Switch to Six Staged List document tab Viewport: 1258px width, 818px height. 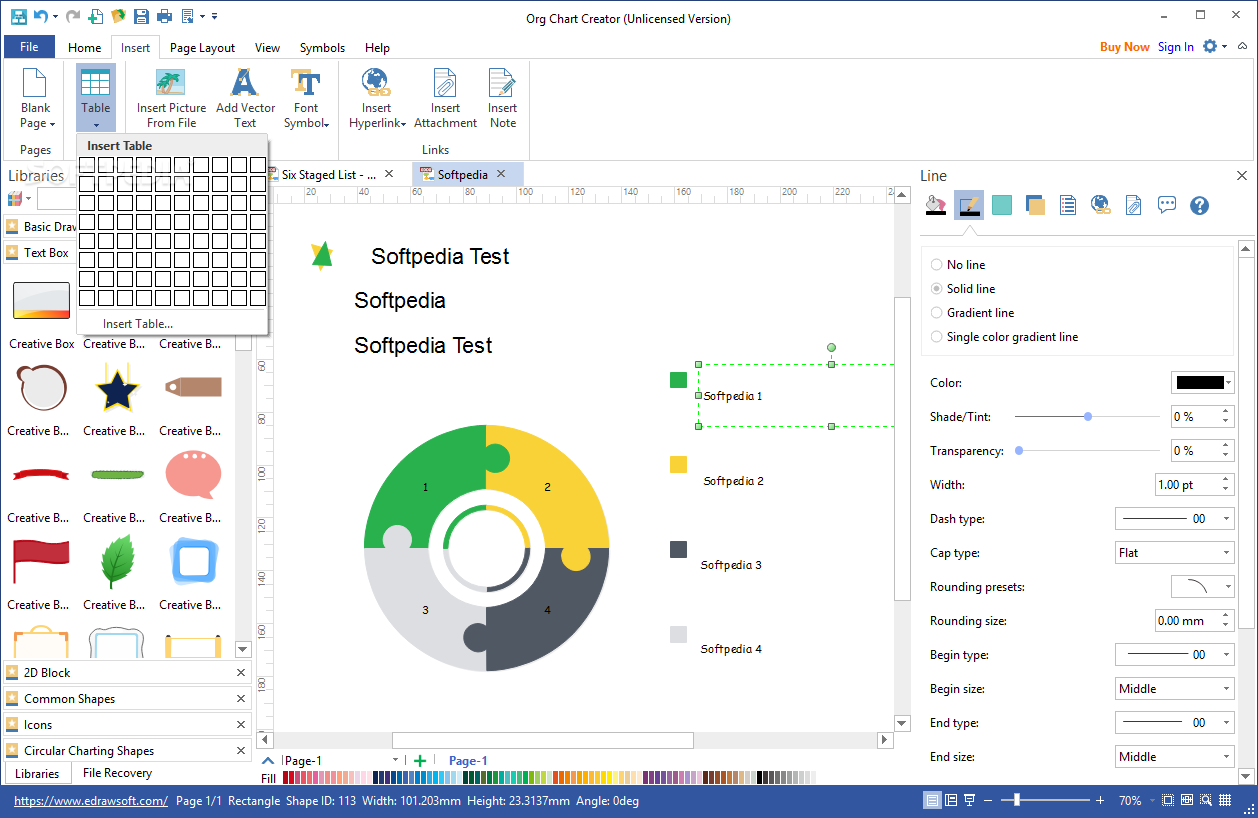(328, 174)
